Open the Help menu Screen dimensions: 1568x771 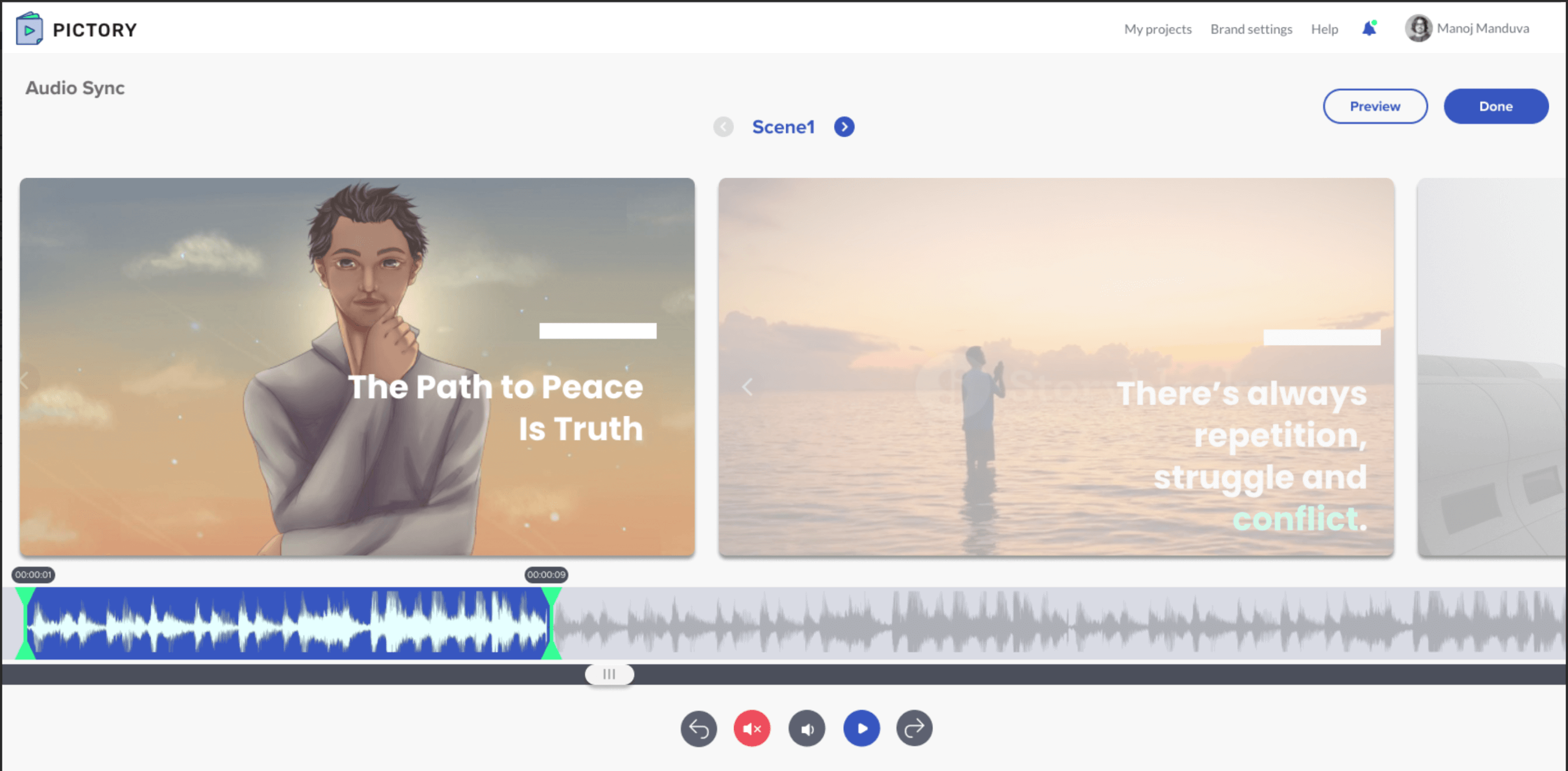[x=1324, y=29]
